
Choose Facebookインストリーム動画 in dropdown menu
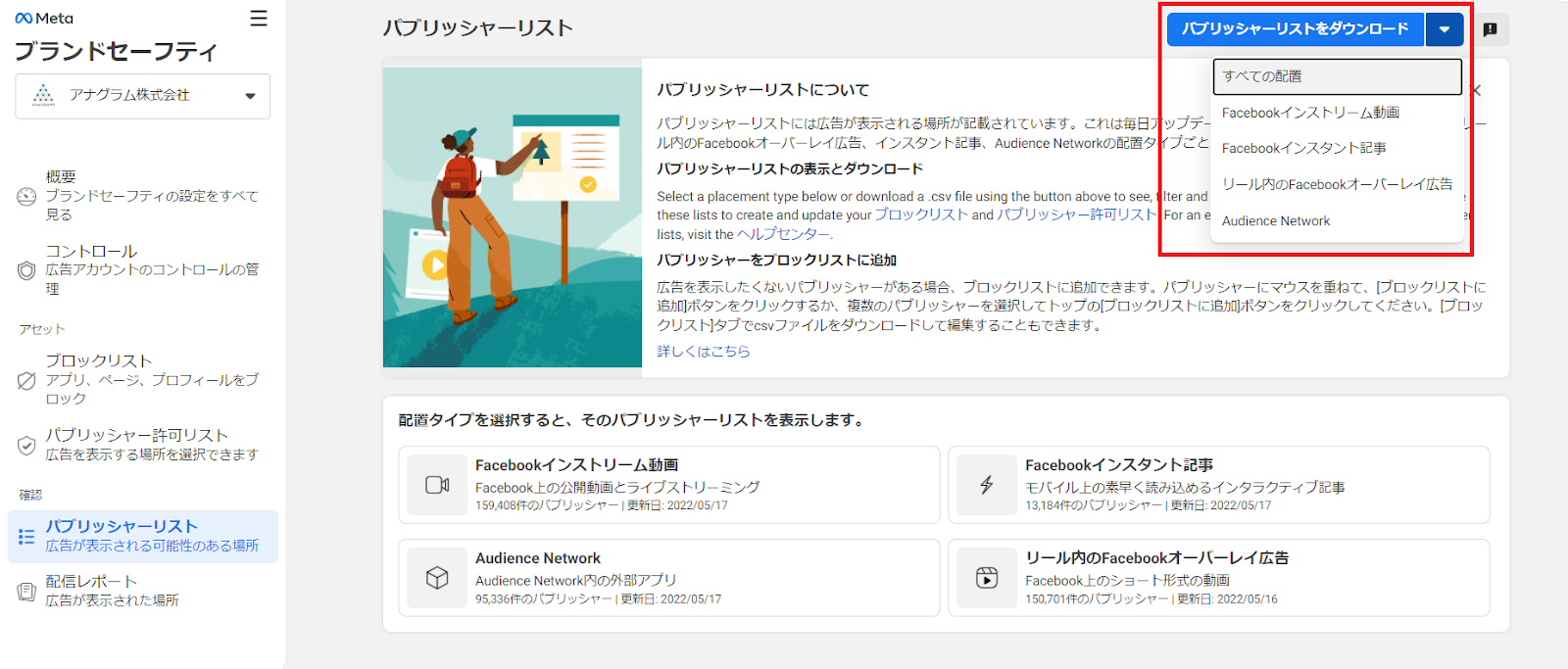pos(1310,113)
